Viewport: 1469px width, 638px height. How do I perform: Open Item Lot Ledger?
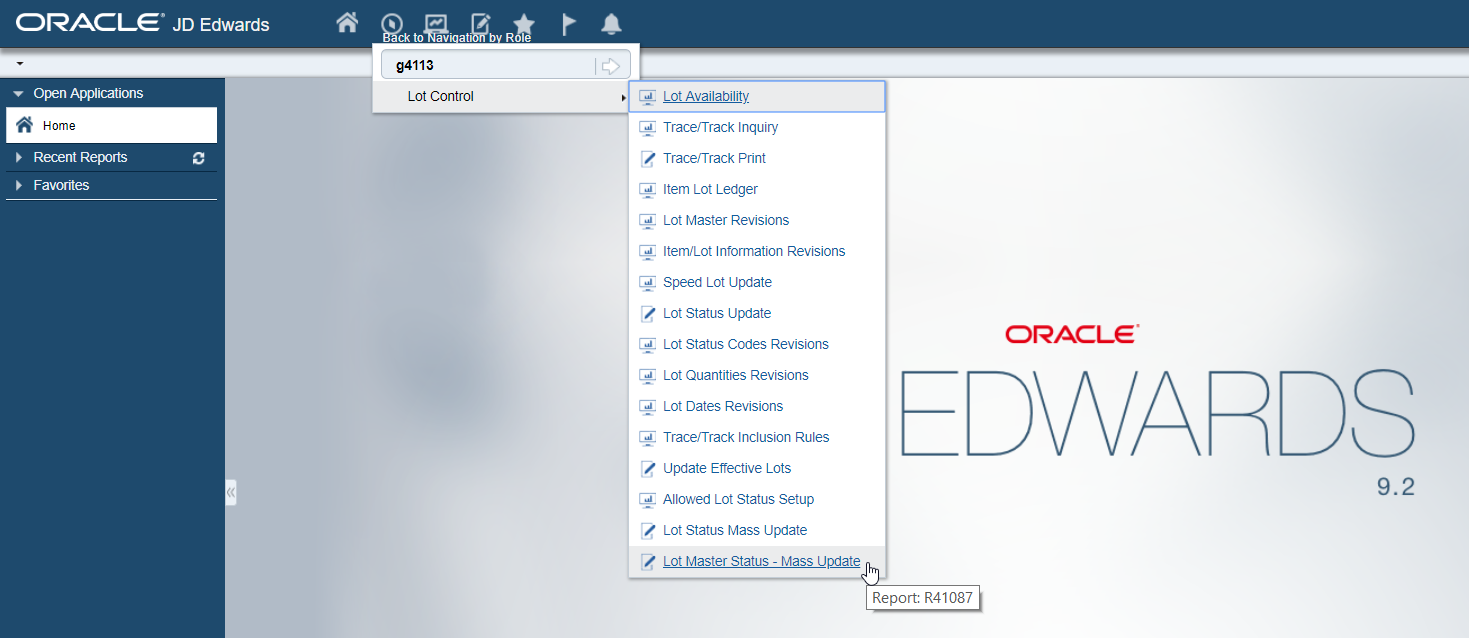[710, 190]
